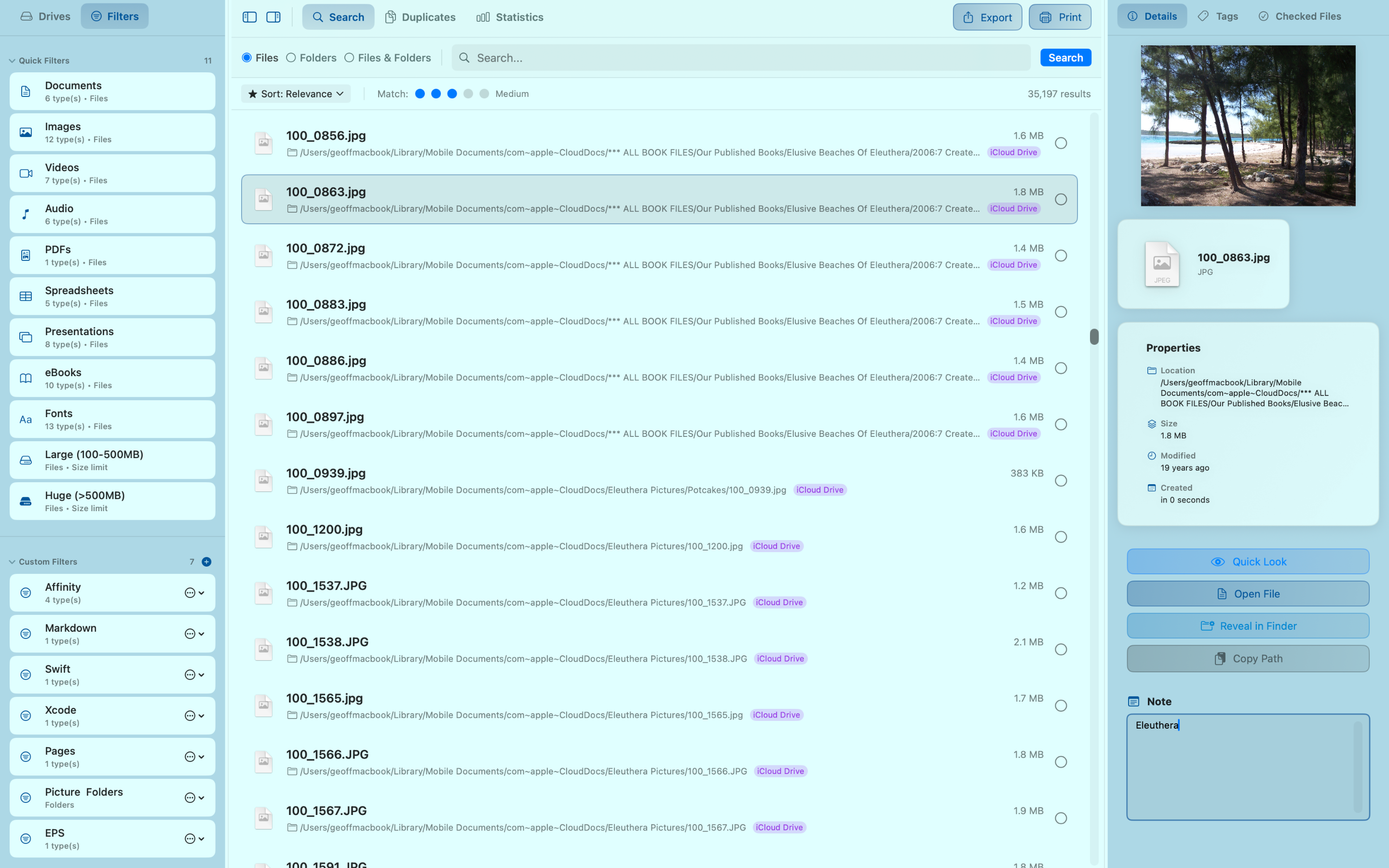The height and width of the screenshot is (868, 1389).
Task: Select the Images quick filter
Action: 112,132
